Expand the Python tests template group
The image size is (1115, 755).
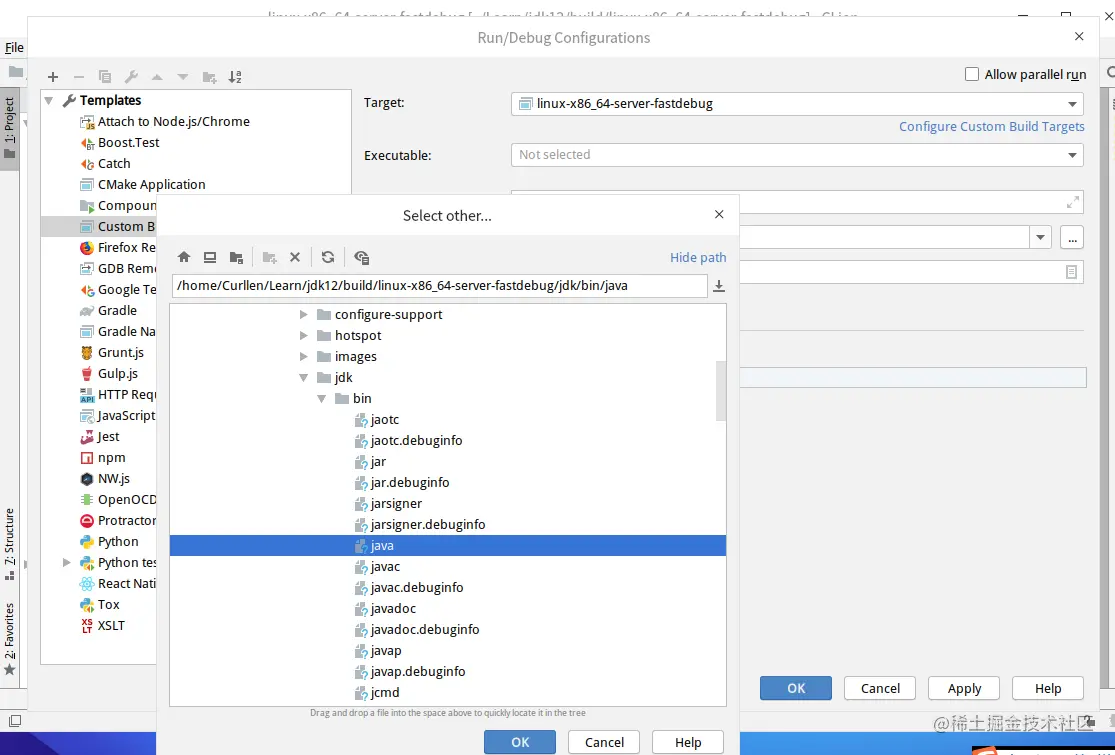pos(67,562)
